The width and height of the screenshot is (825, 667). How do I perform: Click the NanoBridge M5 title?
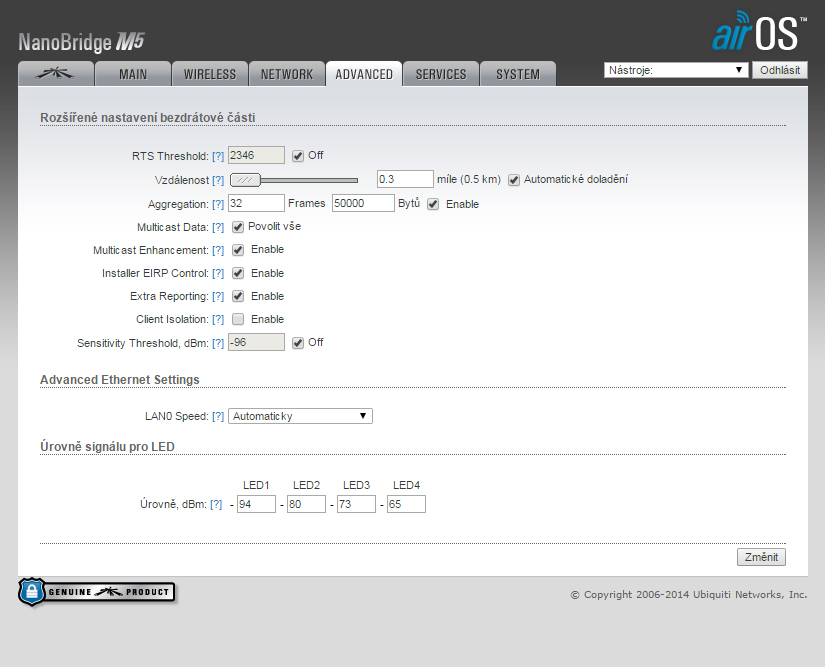[82, 42]
